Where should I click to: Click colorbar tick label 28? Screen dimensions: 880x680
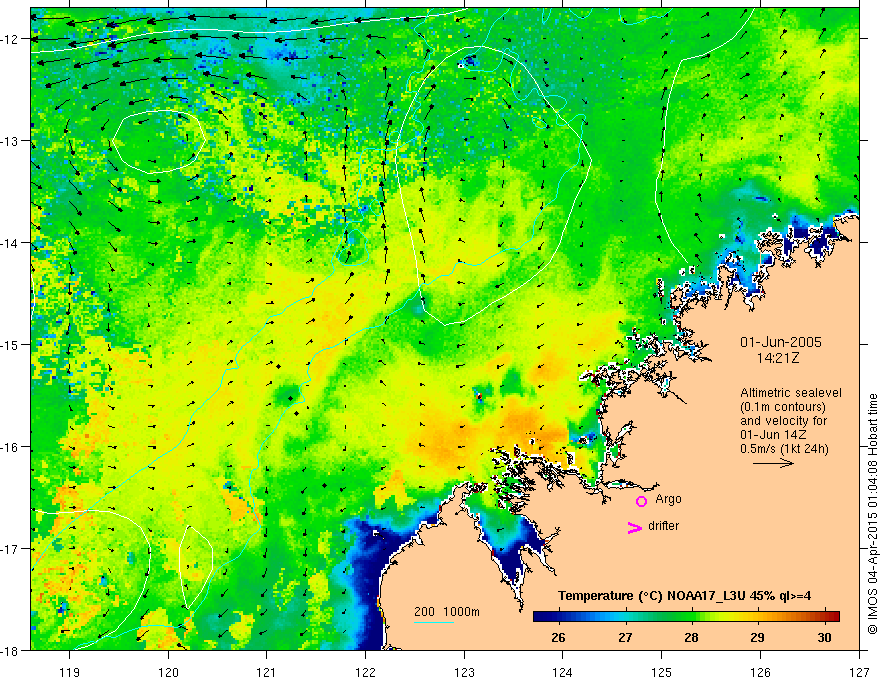tap(691, 637)
